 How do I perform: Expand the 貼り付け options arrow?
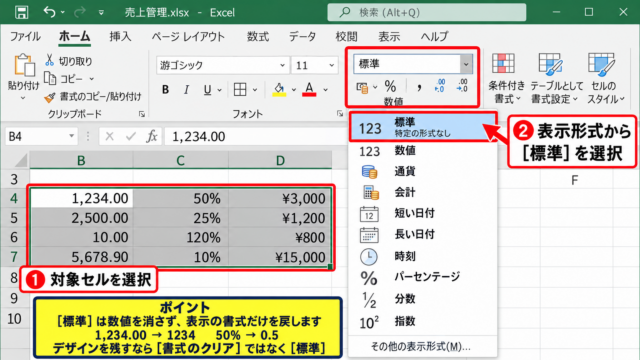tap(23, 98)
